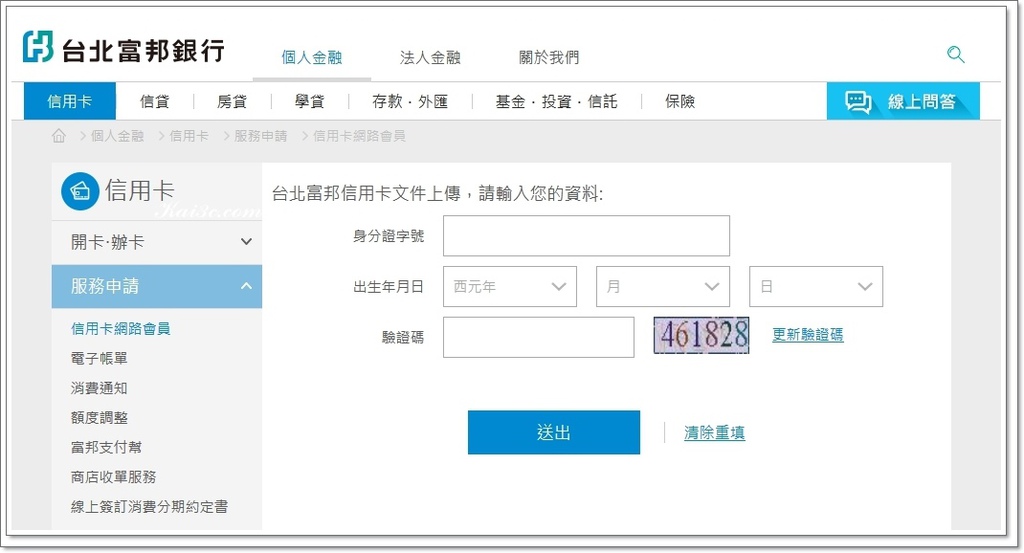The image size is (1024, 553).
Task: Open the 日 day dropdown
Action: click(x=816, y=286)
